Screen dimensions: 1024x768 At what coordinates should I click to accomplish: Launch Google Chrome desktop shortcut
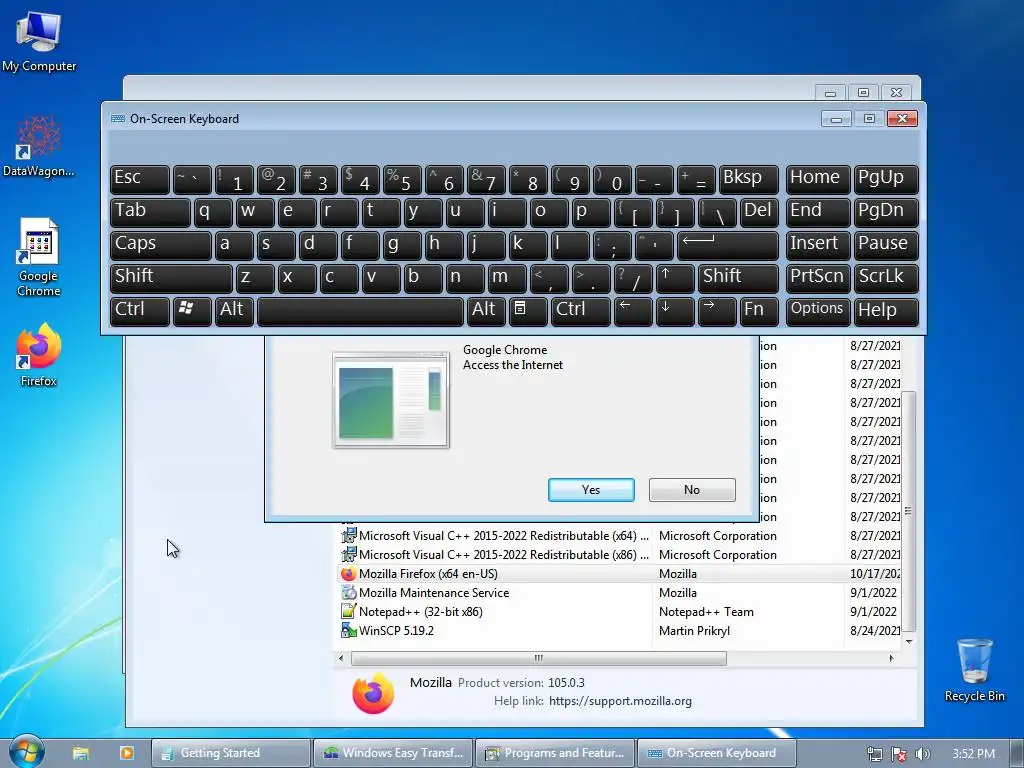(39, 257)
